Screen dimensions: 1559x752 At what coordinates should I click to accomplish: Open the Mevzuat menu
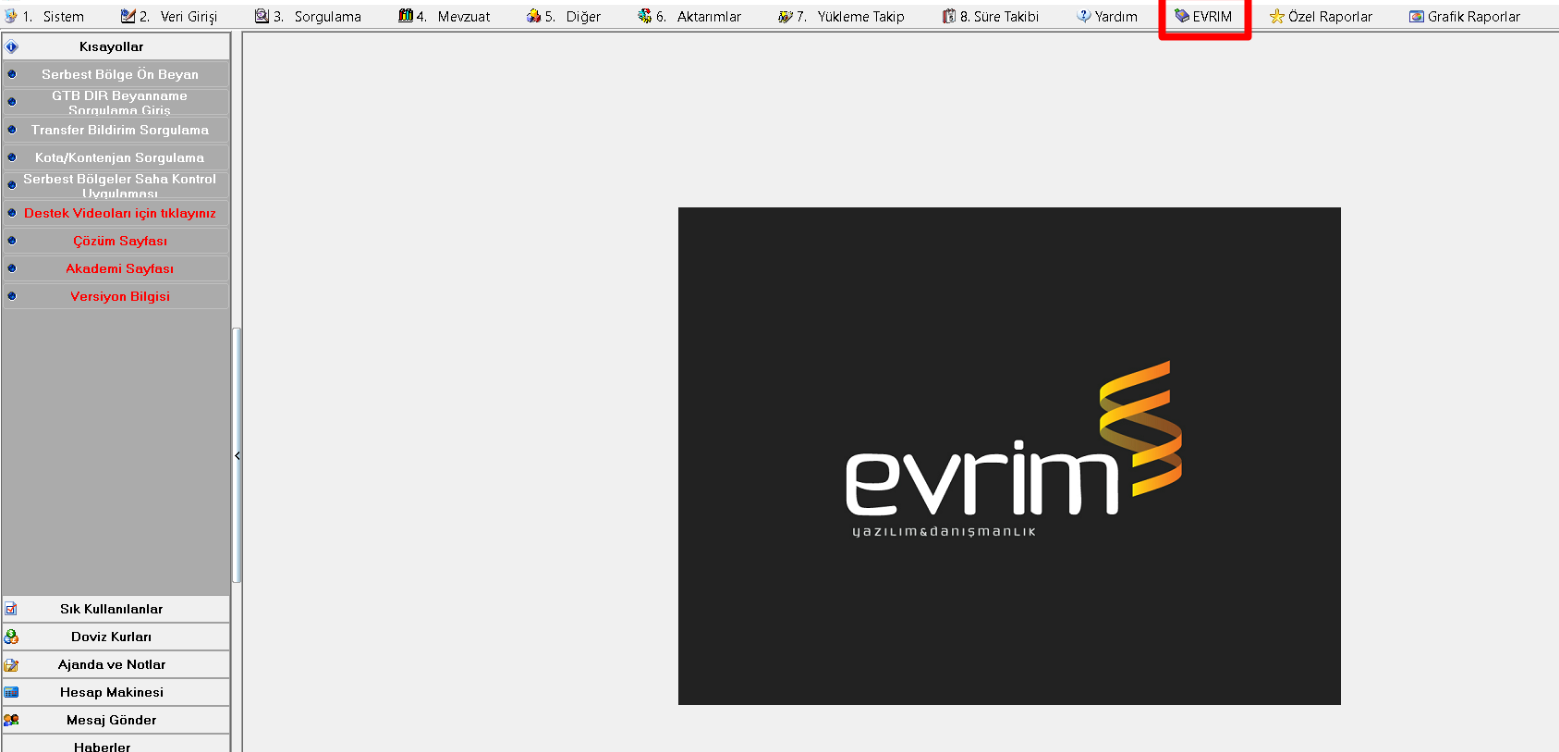444,16
